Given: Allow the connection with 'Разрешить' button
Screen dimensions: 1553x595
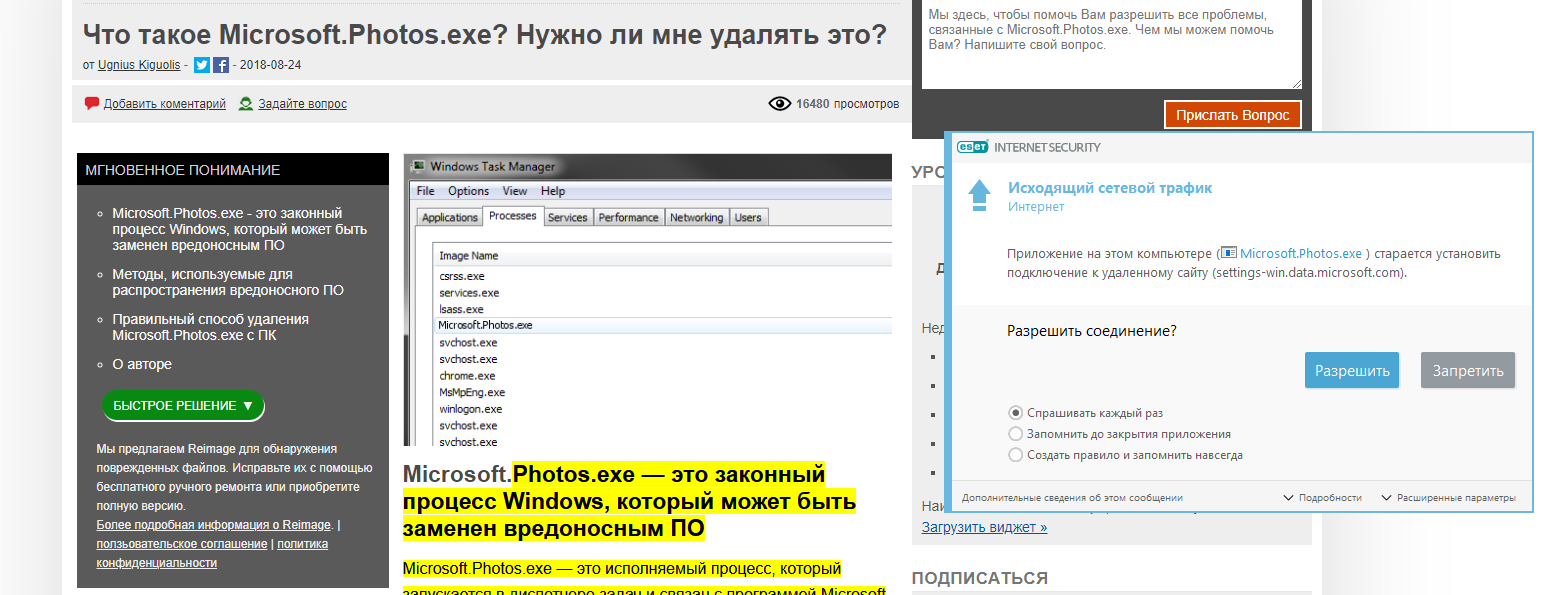Looking at the screenshot, I should click(x=1352, y=370).
